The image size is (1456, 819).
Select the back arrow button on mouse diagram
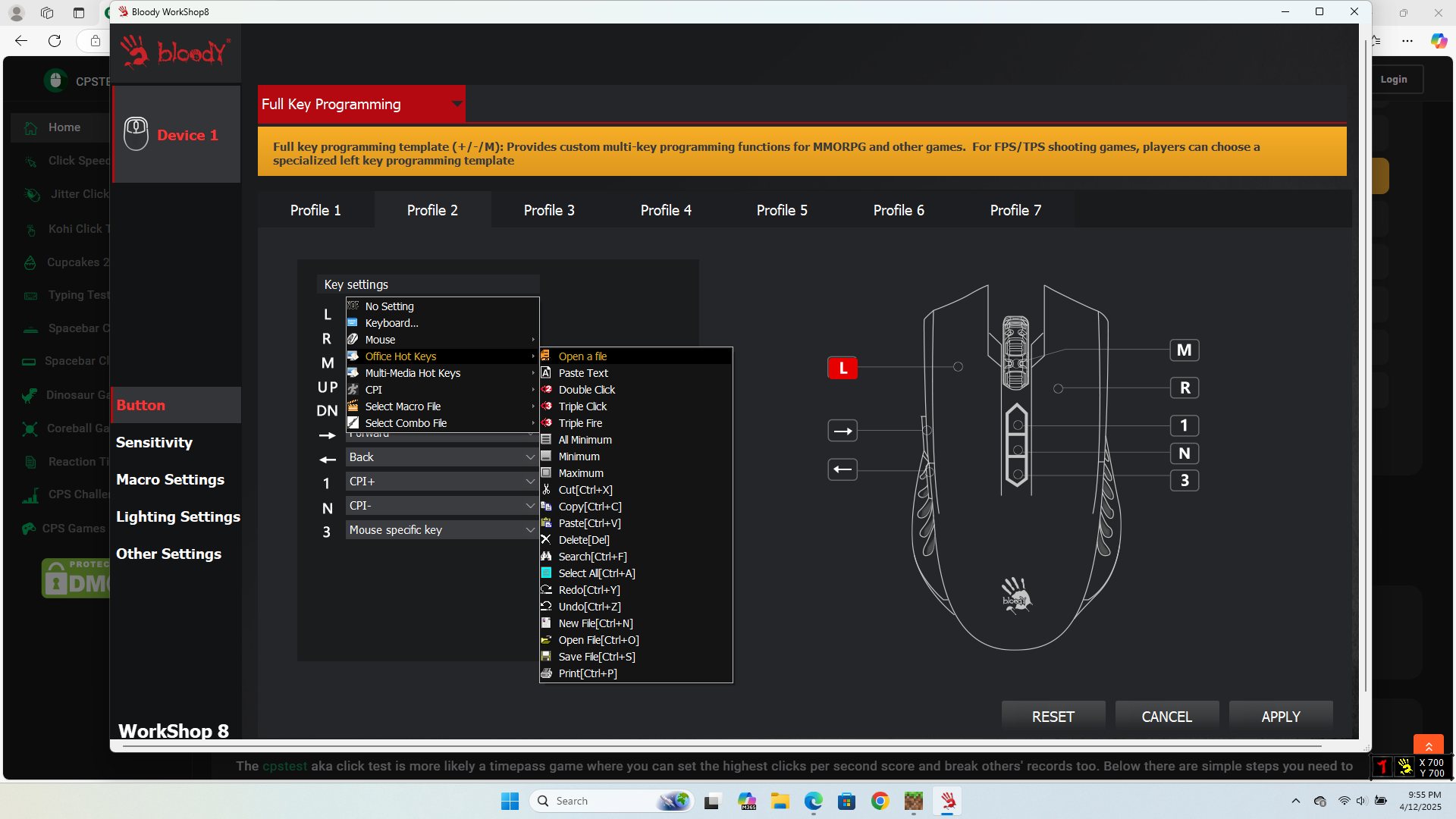tap(843, 469)
